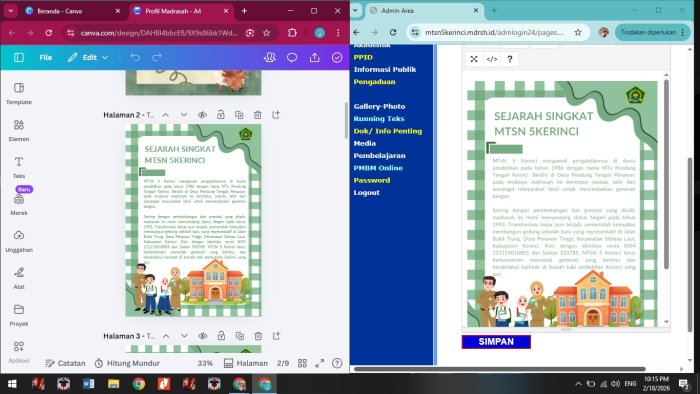Open the Alat tools panel
The height and width of the screenshot is (394, 700).
point(19,278)
